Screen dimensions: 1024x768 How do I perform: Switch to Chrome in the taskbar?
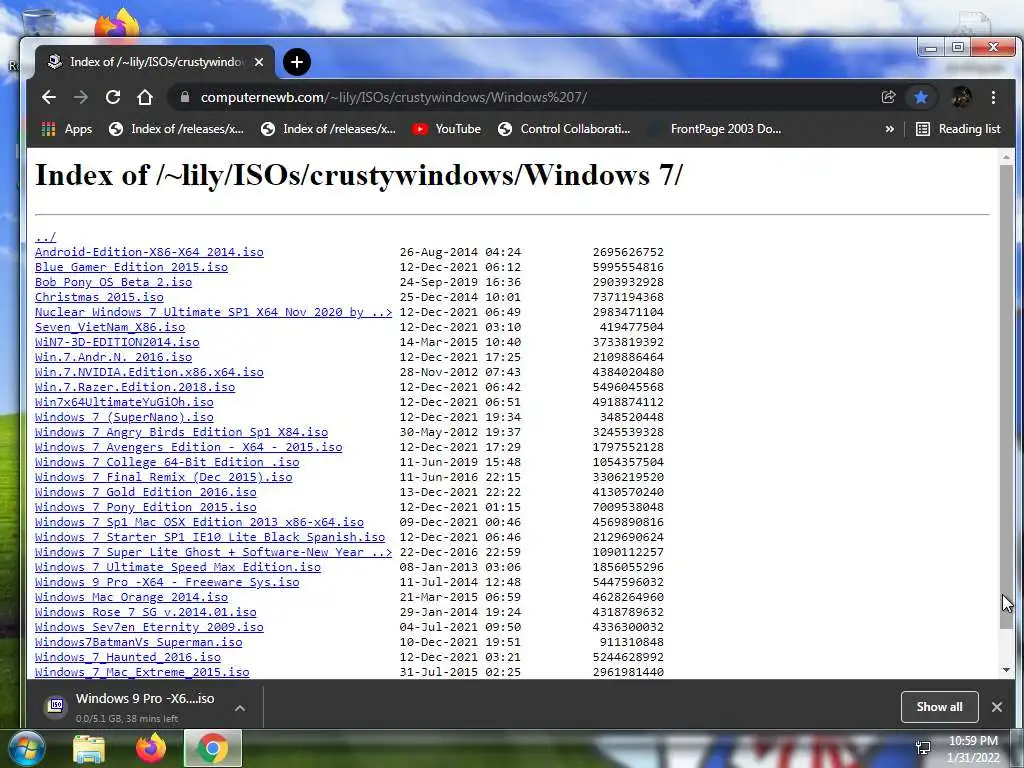[212, 749]
